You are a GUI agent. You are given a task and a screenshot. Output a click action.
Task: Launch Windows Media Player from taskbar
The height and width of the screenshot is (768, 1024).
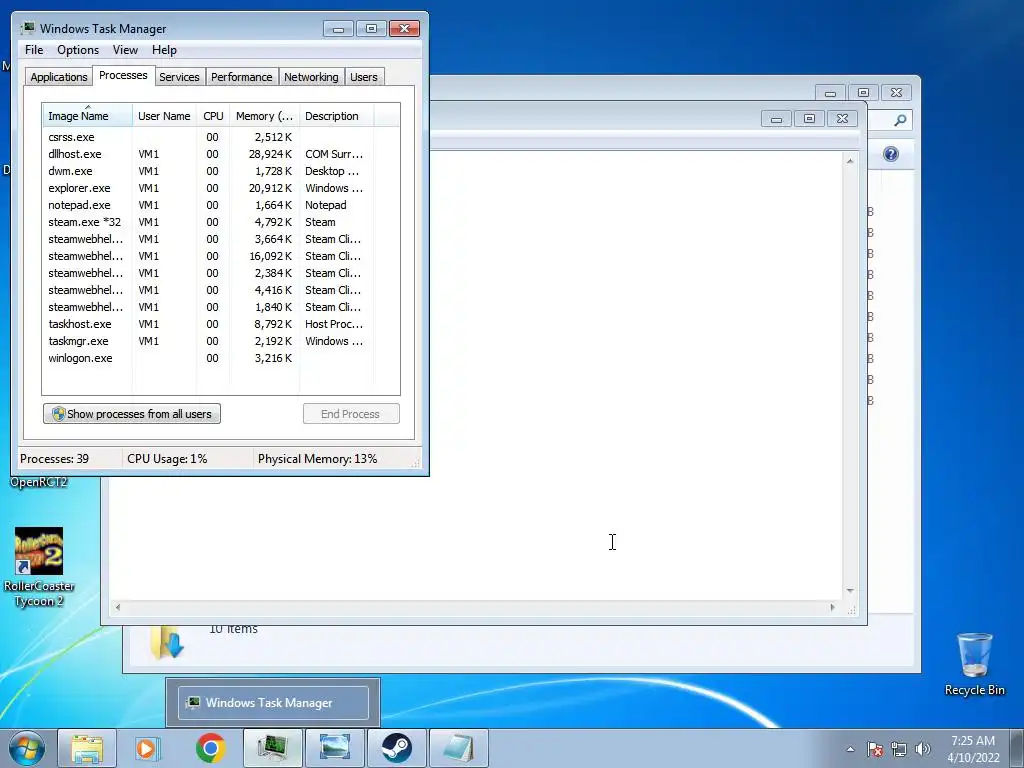point(148,748)
